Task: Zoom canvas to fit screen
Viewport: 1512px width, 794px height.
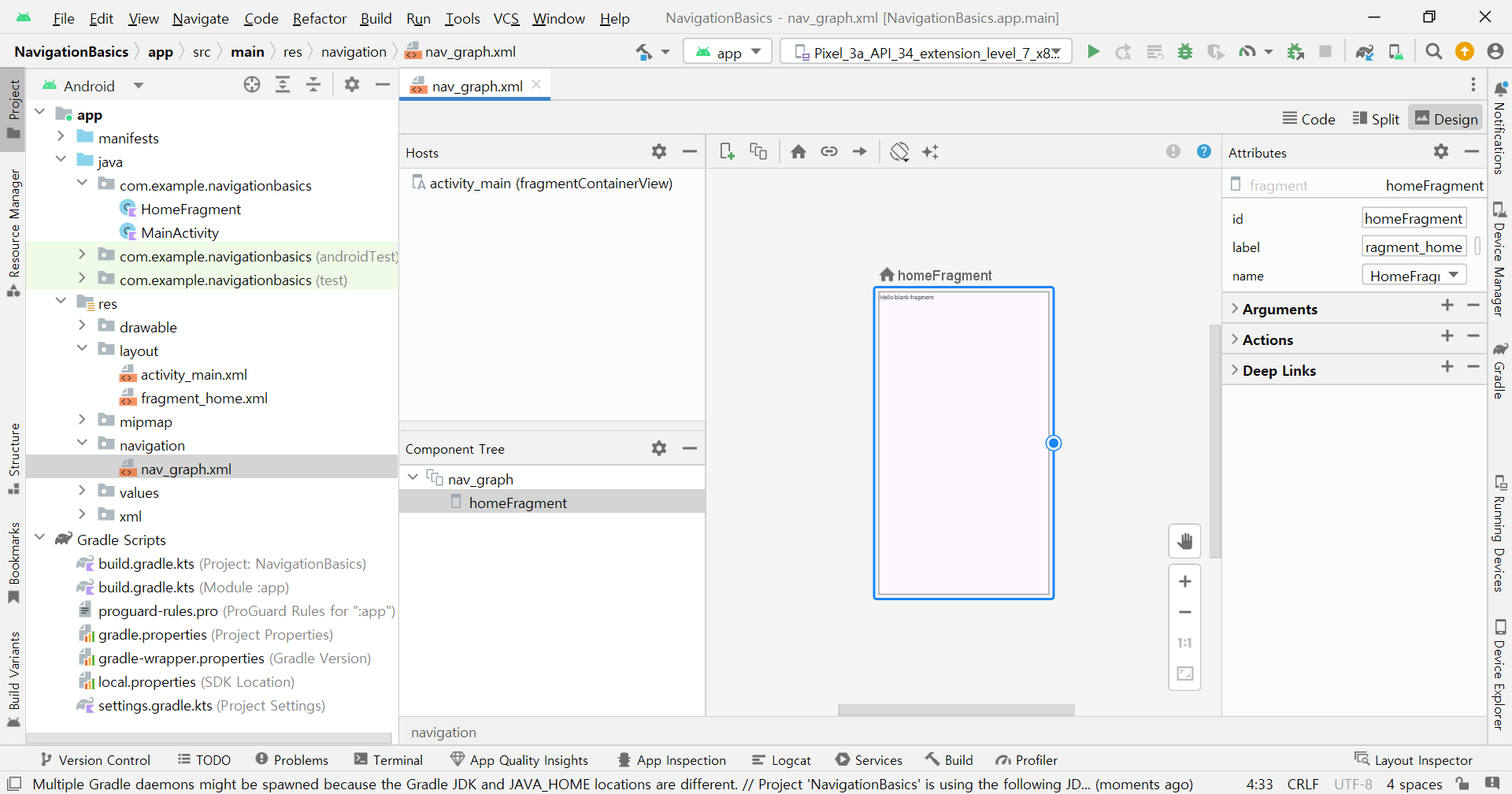Action: pos(1184,673)
